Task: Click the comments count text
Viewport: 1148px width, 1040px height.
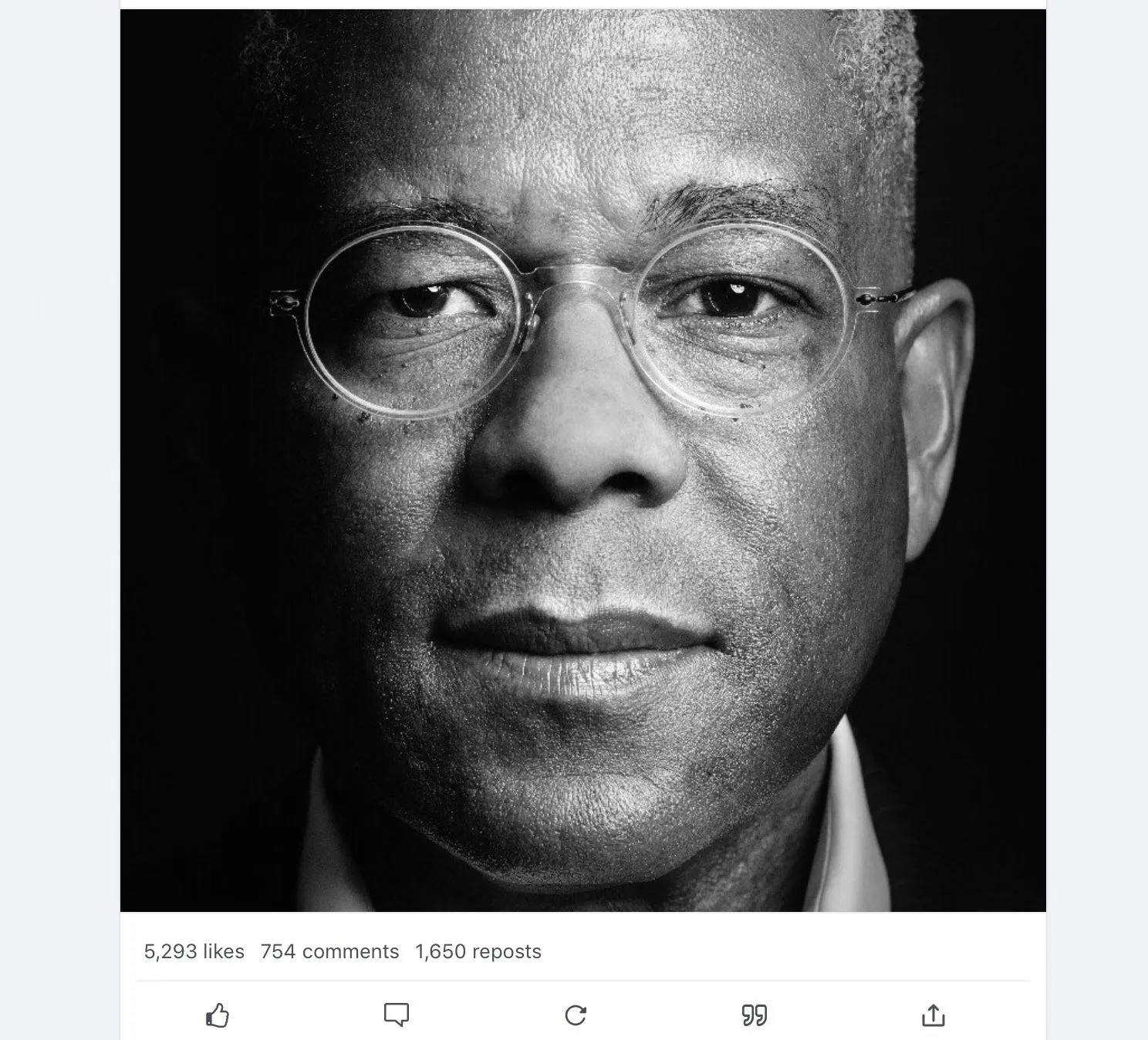Action: pyautogui.click(x=329, y=951)
